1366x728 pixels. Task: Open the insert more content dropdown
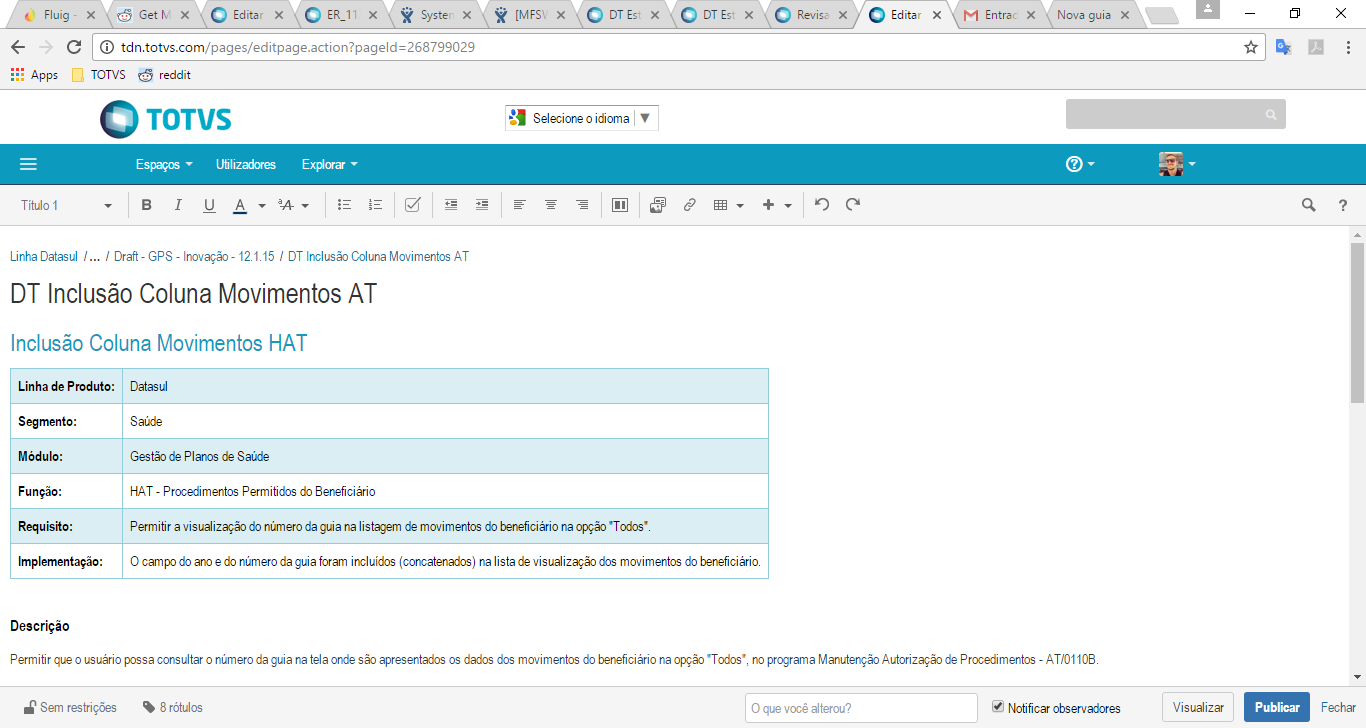click(x=777, y=205)
